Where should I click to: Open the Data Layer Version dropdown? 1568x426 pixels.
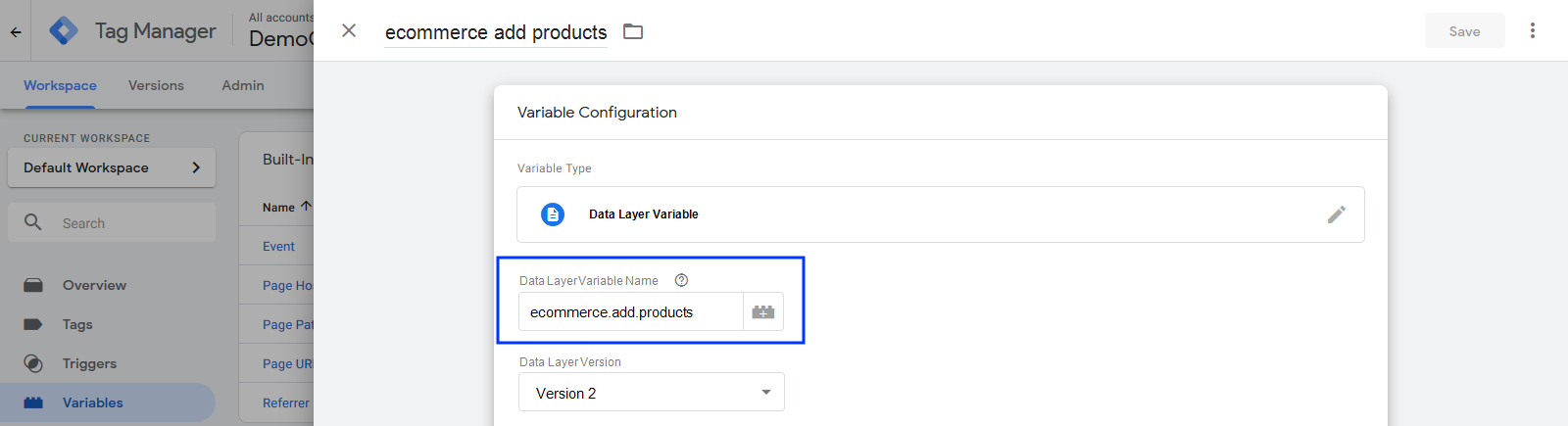[x=651, y=393]
